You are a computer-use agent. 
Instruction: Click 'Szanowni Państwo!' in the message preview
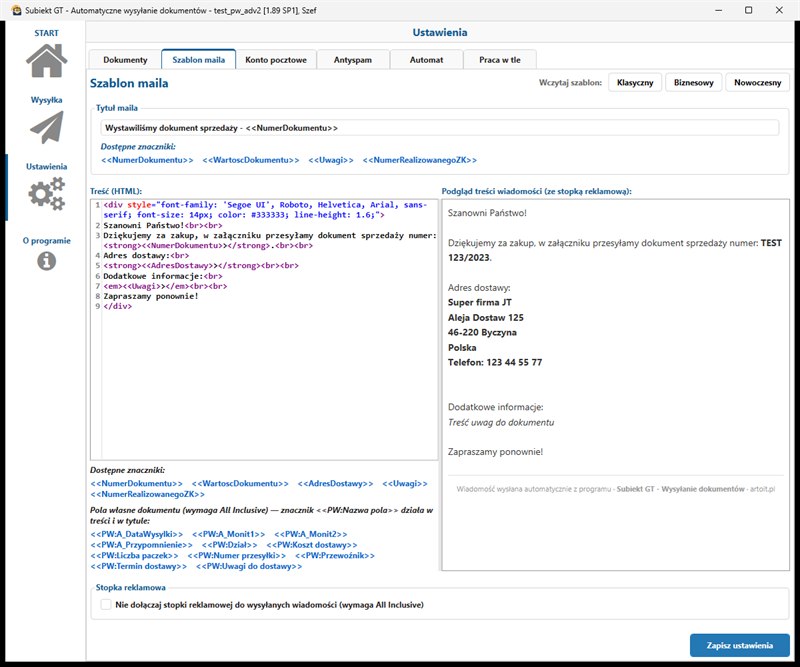(487, 213)
